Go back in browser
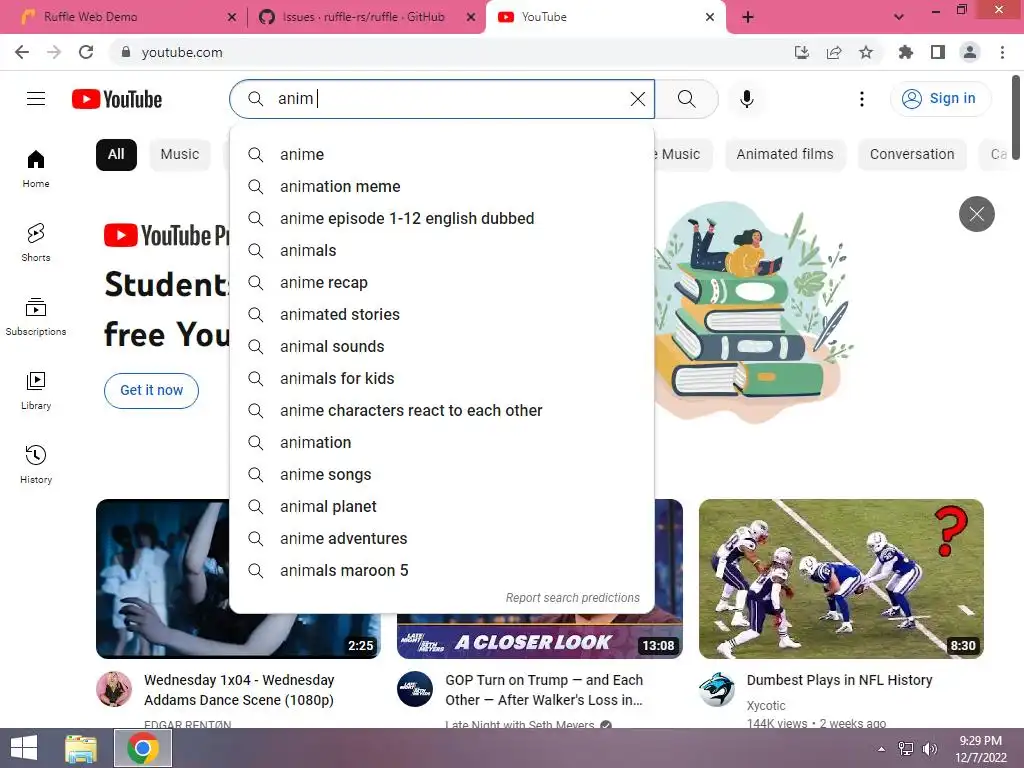1024x768 pixels. point(22,52)
